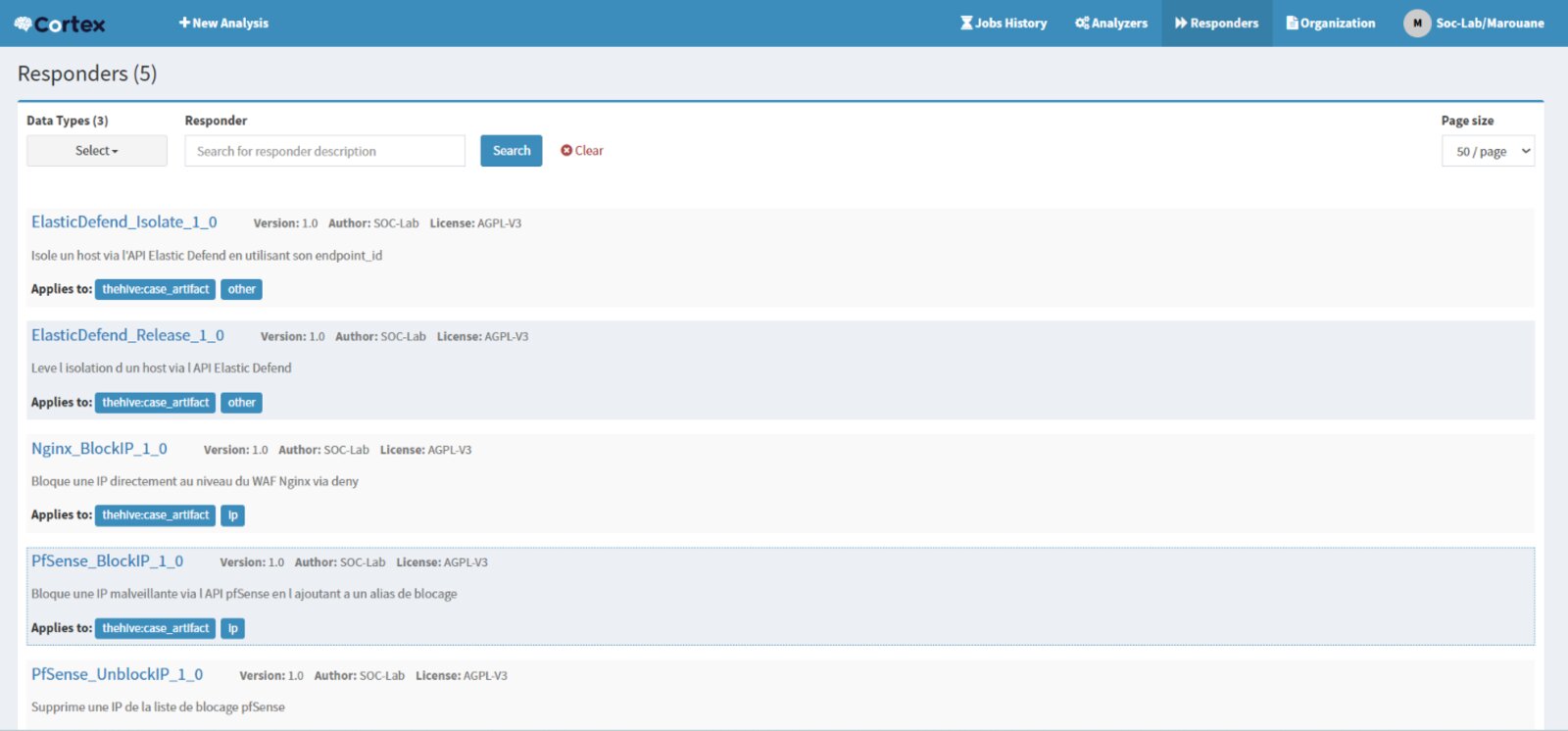This screenshot has width=1568, height=731.
Task: Focus the responder description search field
Action: pyautogui.click(x=324, y=151)
